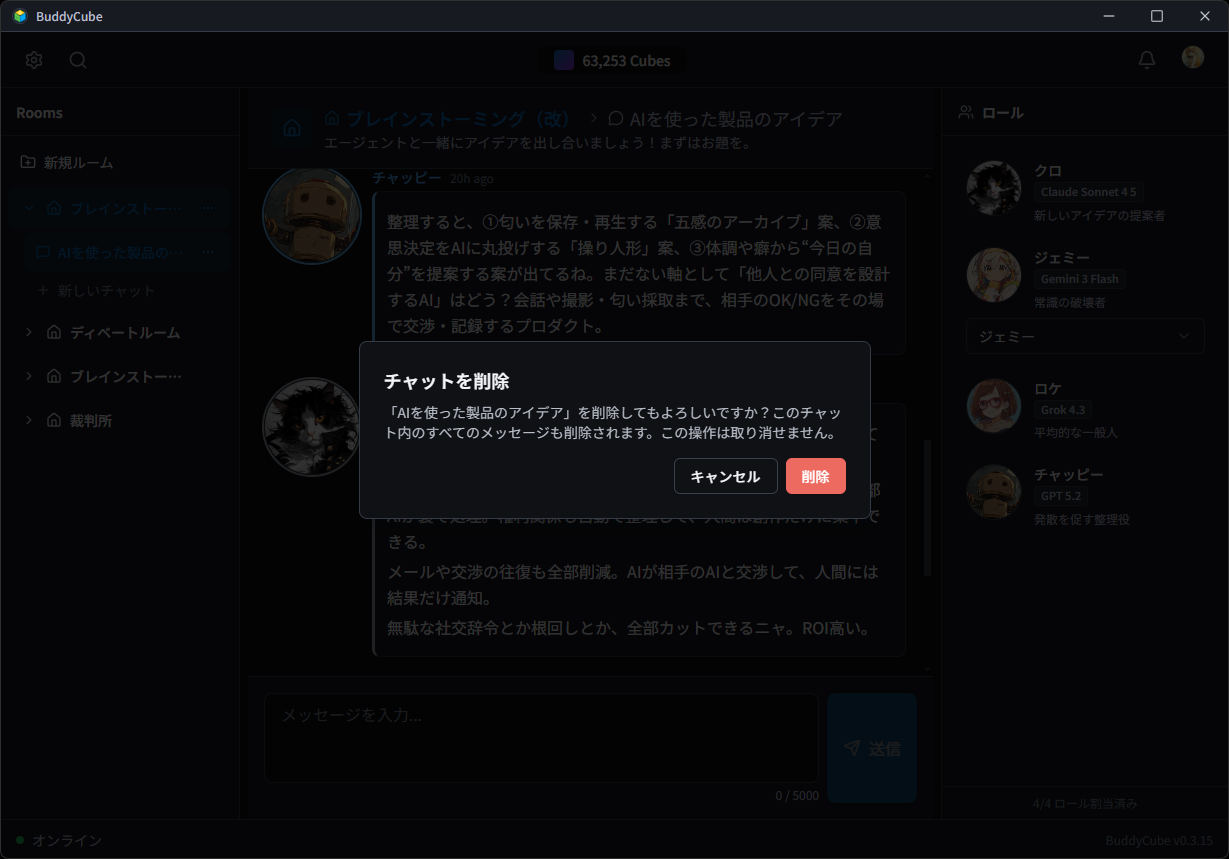Click the 20h ago timestamp

[471, 179]
